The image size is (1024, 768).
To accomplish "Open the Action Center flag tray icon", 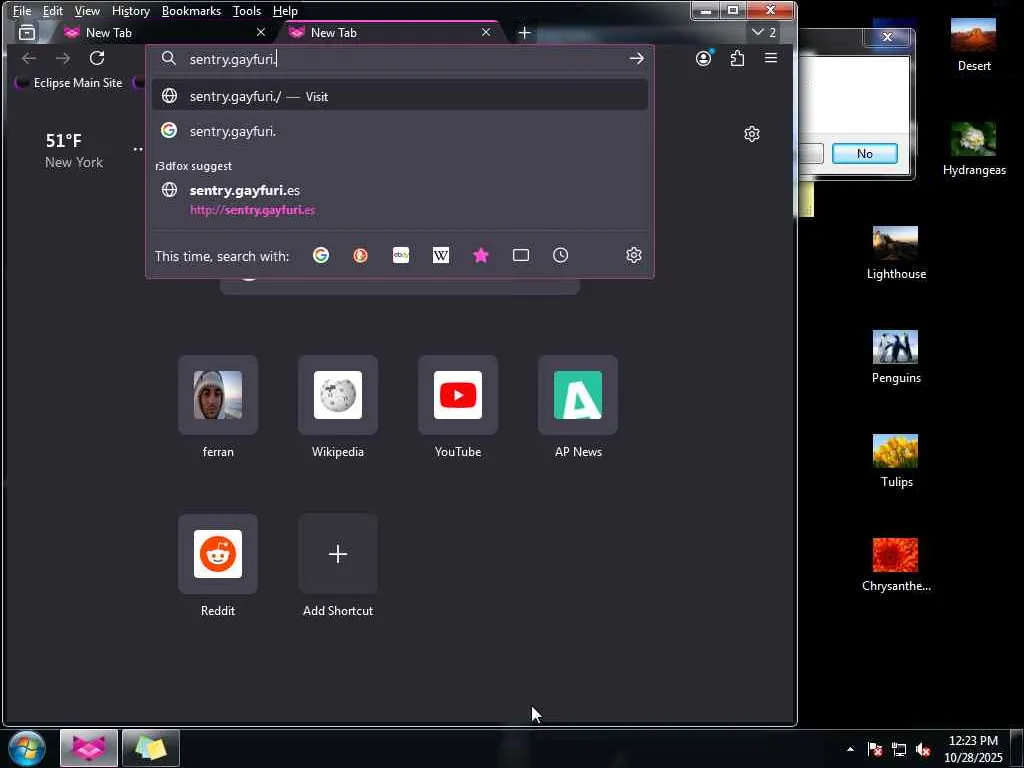I will tap(874, 749).
